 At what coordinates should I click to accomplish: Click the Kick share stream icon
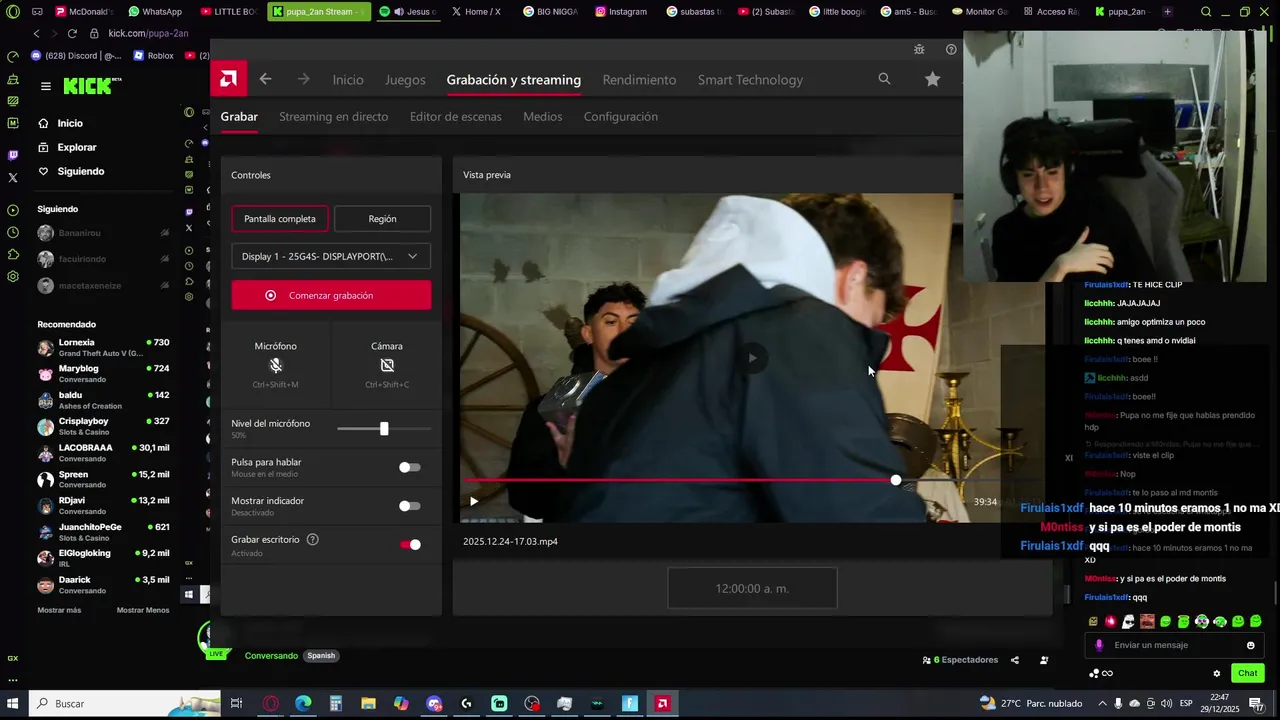tap(1015, 660)
